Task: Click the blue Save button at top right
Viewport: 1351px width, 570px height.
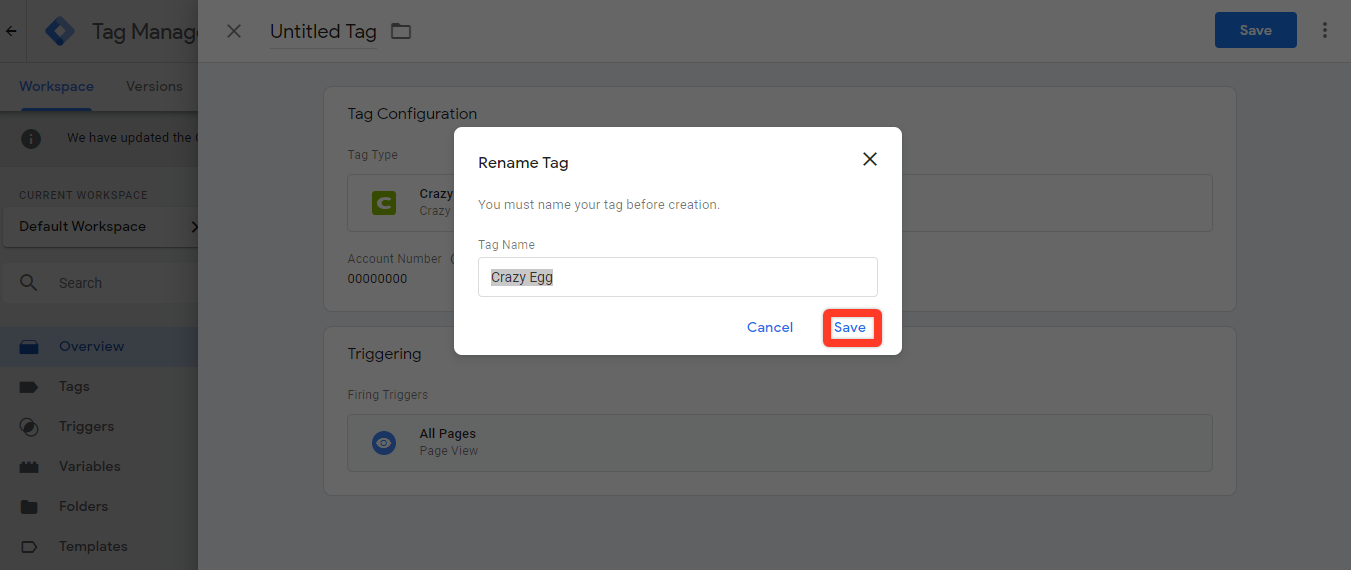Action: click(x=1256, y=30)
